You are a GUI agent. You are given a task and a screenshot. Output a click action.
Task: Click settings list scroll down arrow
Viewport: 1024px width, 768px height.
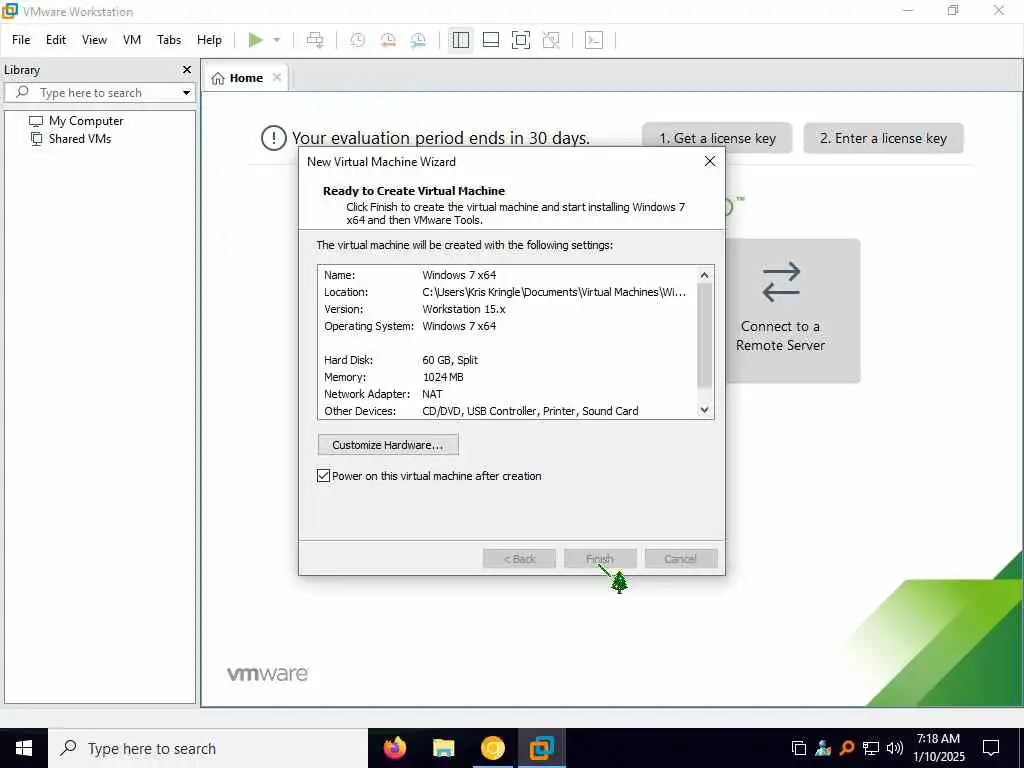(704, 409)
